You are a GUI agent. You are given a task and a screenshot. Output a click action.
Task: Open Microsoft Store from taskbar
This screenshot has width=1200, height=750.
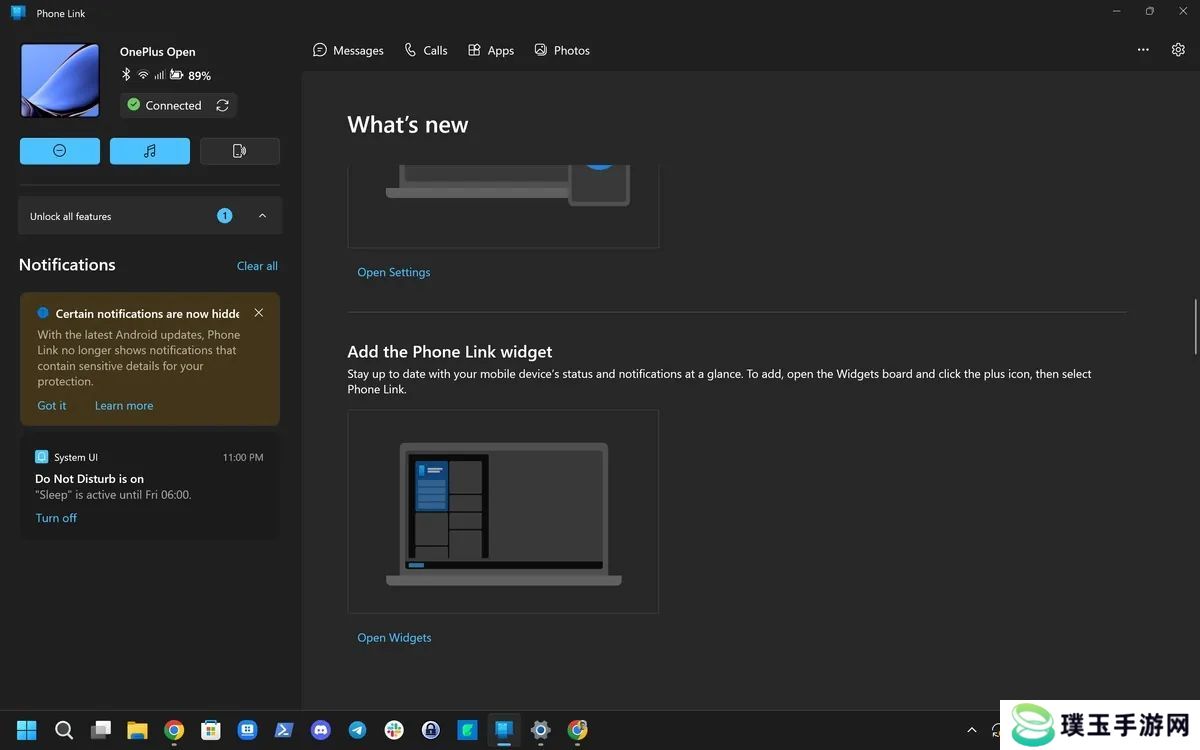pos(210,730)
